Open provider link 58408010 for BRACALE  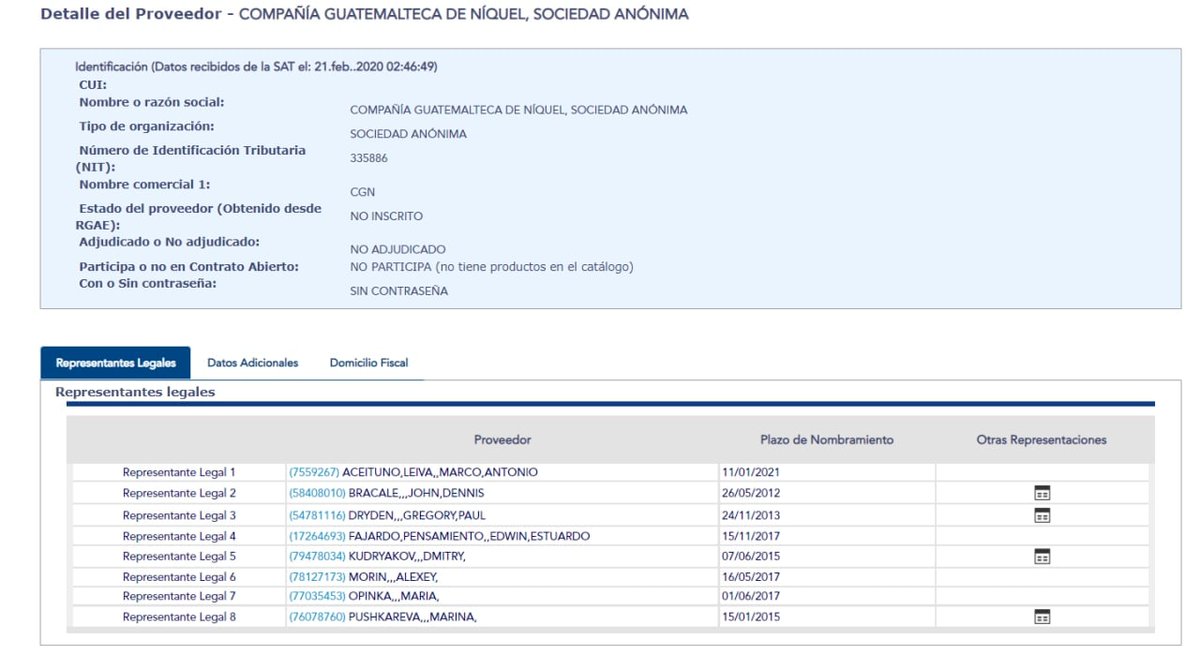(318, 494)
